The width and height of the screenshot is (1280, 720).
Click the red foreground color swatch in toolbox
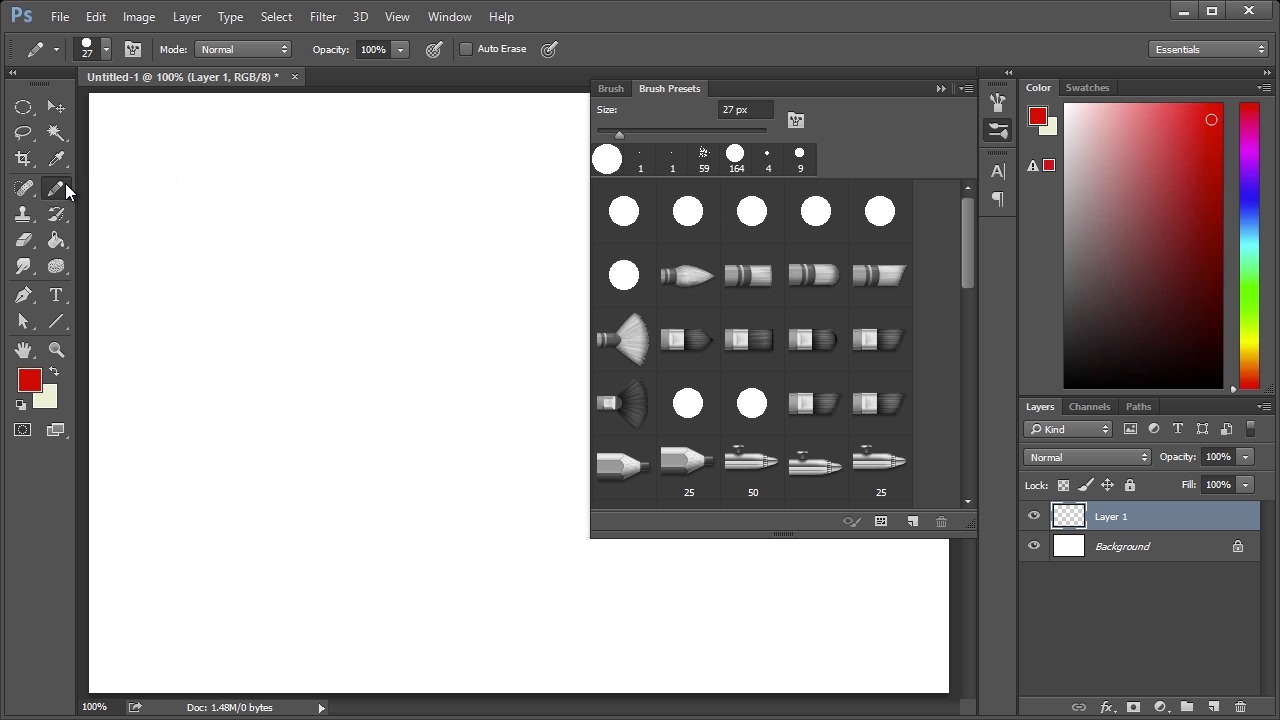(x=28, y=380)
